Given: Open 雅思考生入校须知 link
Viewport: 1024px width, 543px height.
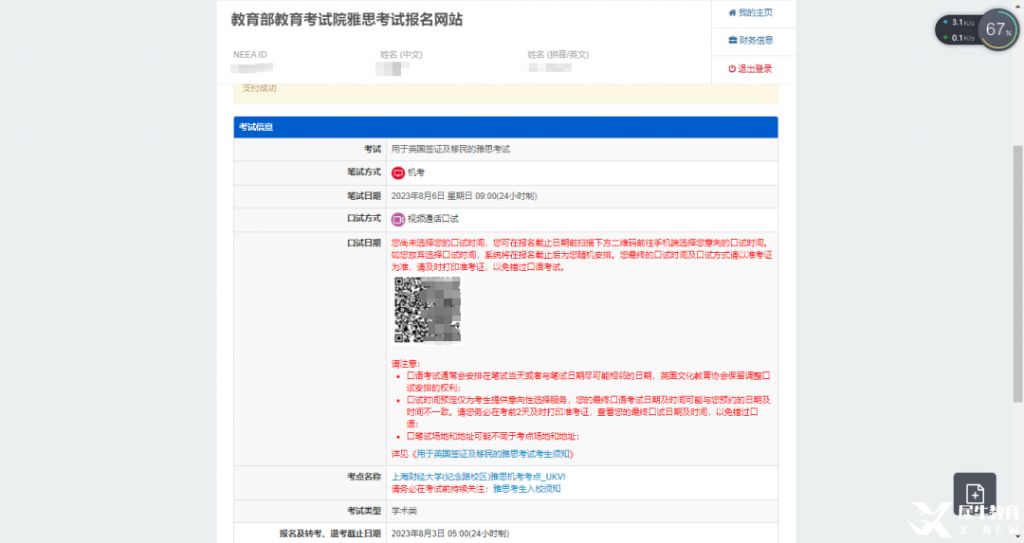Looking at the screenshot, I should pos(526,489).
